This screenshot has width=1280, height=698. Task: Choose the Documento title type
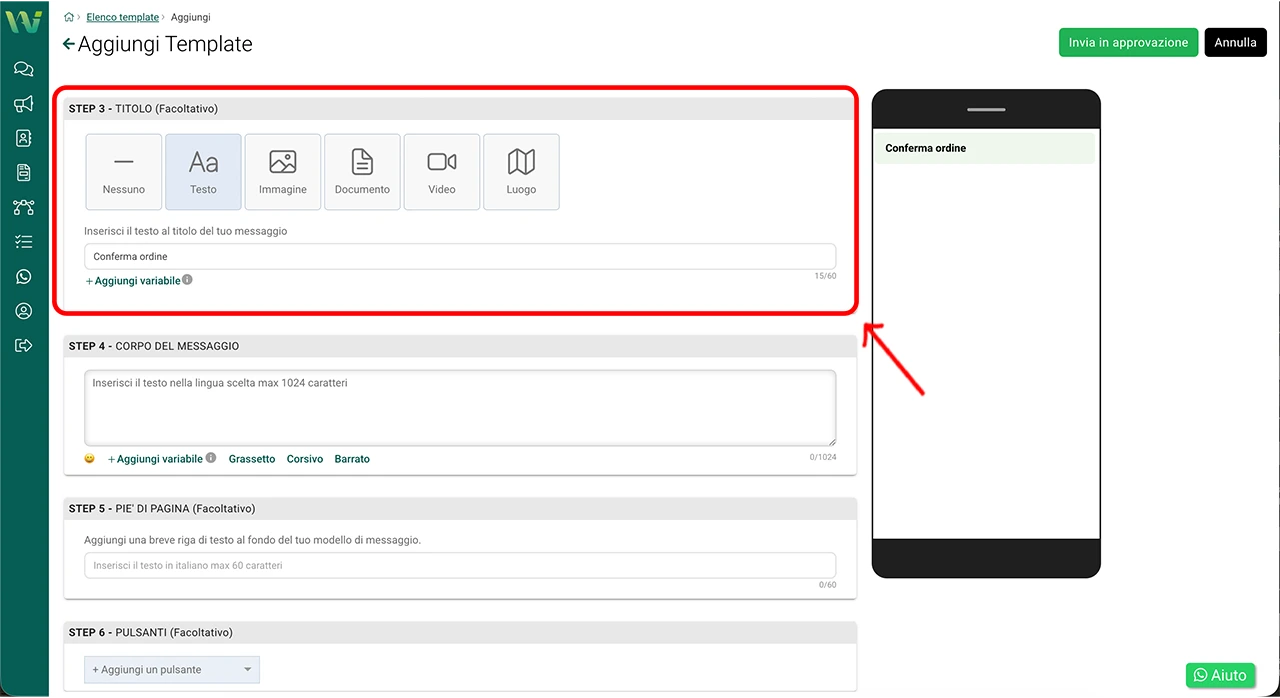point(362,172)
